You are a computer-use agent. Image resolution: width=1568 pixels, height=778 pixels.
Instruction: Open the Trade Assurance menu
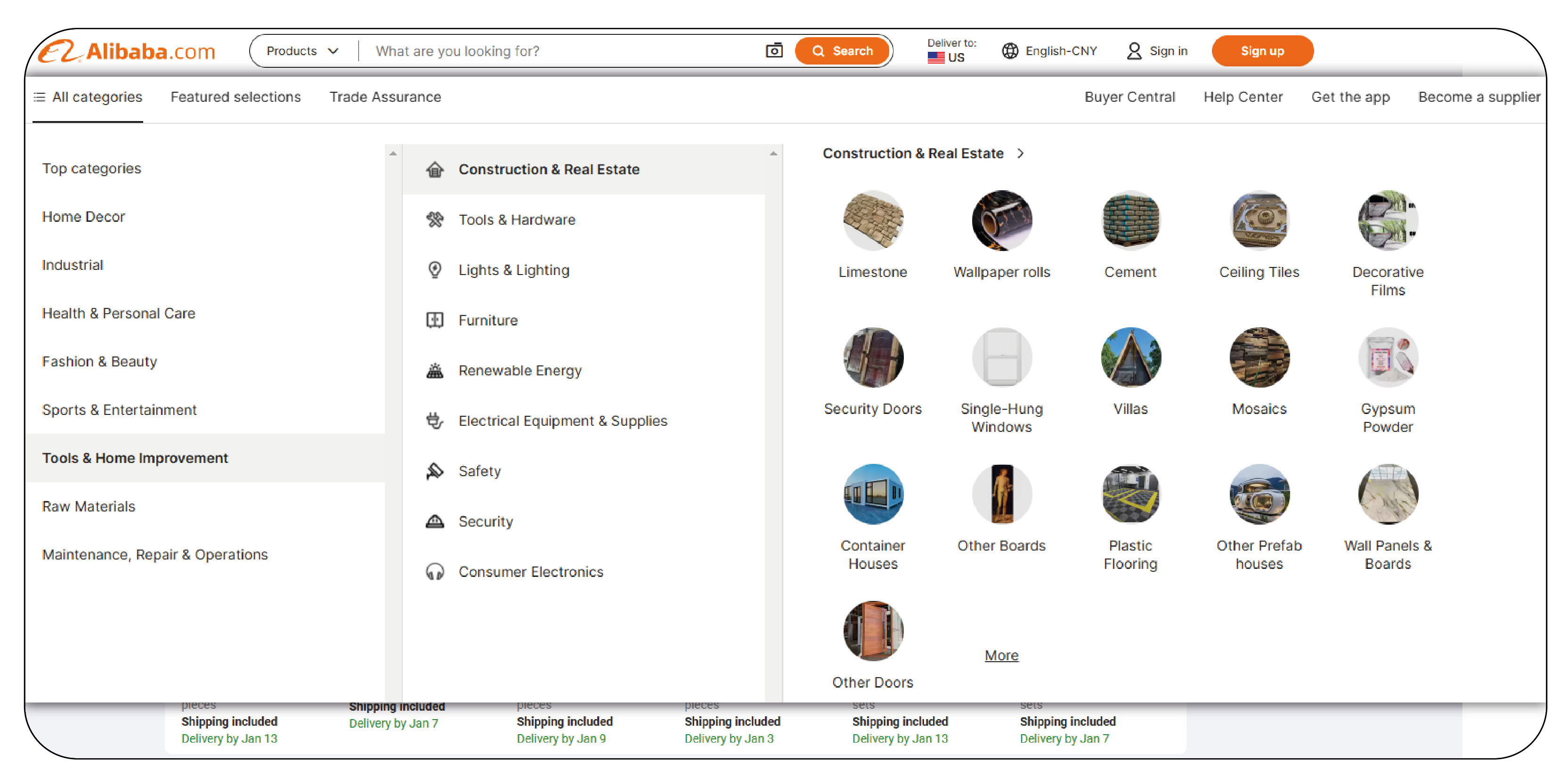coord(385,97)
